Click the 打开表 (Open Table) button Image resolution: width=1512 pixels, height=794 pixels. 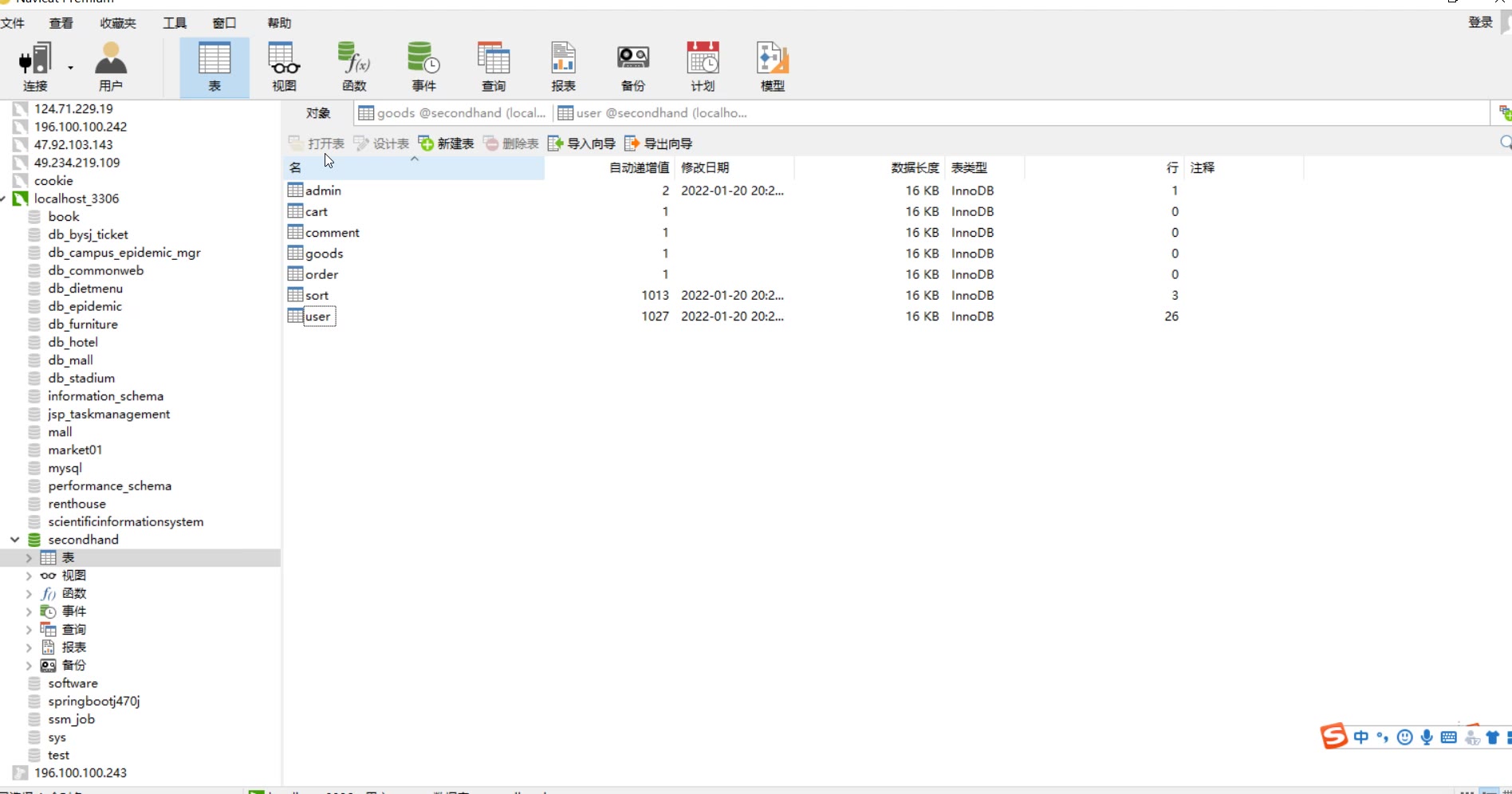click(x=317, y=143)
